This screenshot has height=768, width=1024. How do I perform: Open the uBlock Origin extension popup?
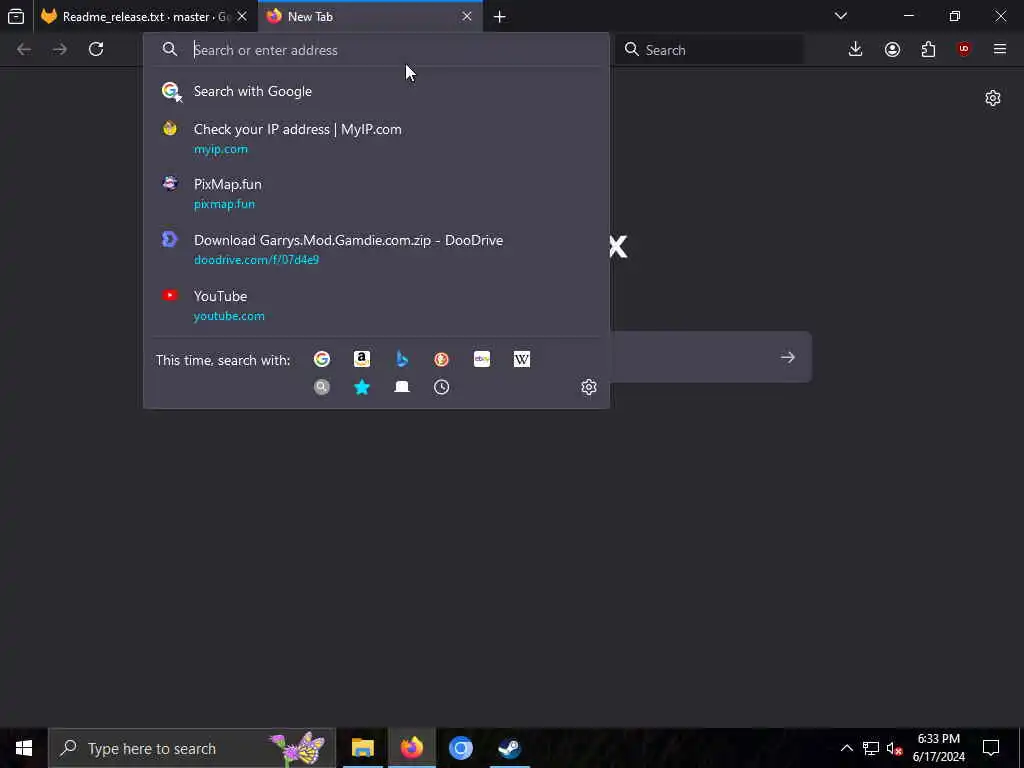(964, 49)
